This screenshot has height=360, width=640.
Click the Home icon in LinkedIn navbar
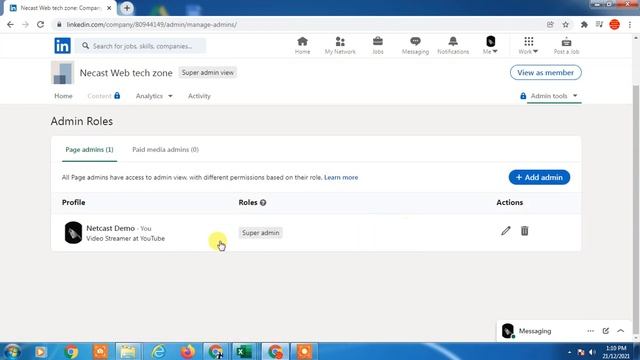point(302,45)
